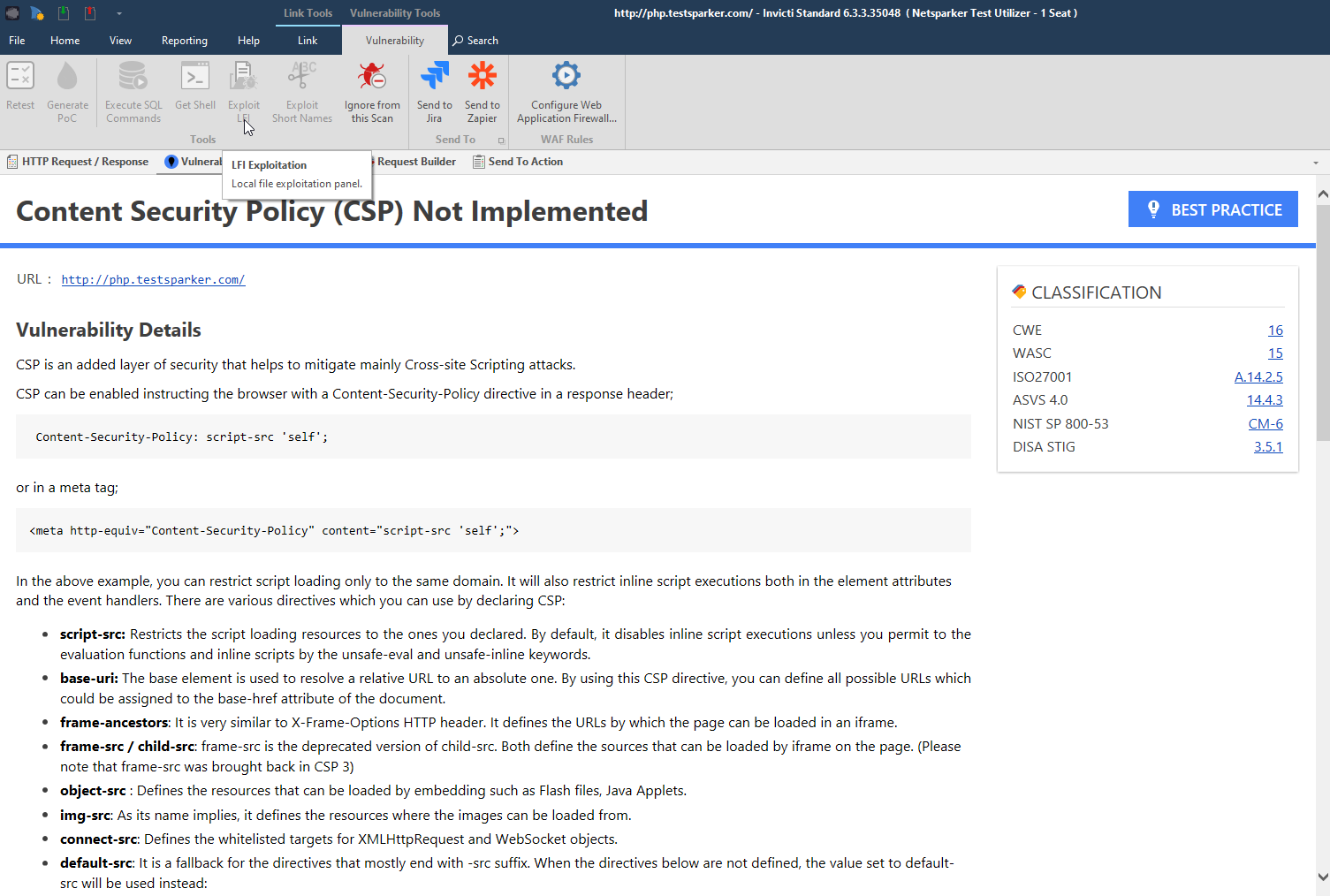The height and width of the screenshot is (896, 1330).
Task: Click the default-src directive bullet
Action: coord(507,873)
